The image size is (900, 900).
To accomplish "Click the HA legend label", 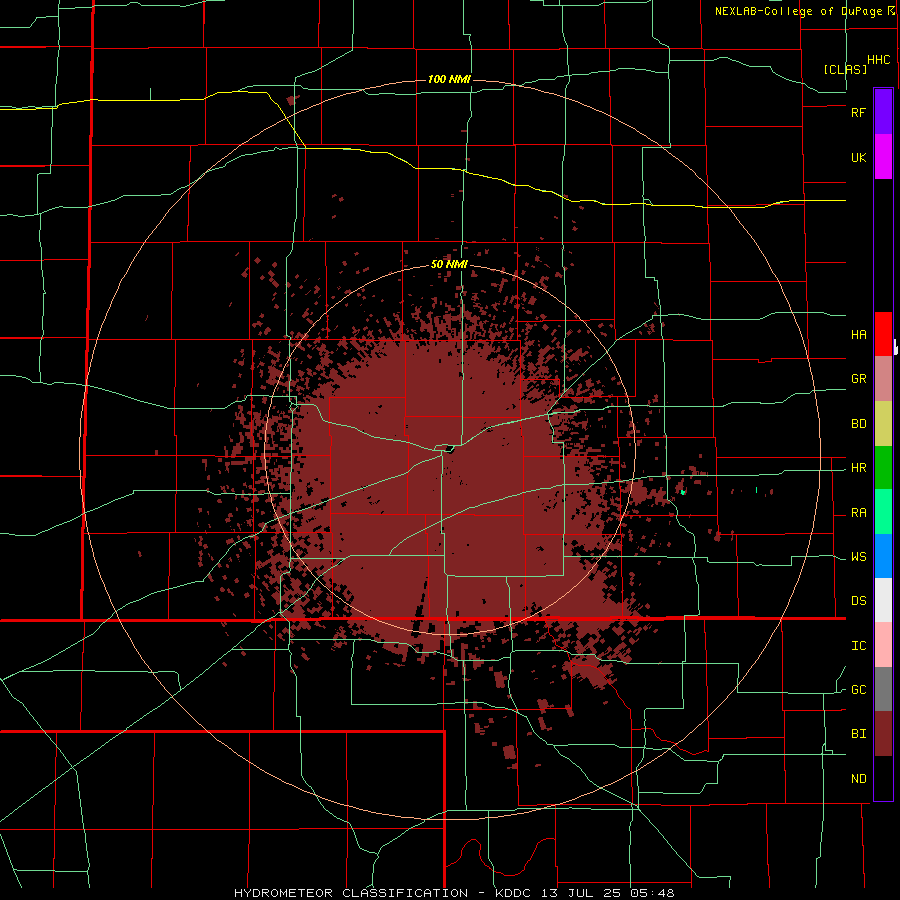I will tap(858, 335).
